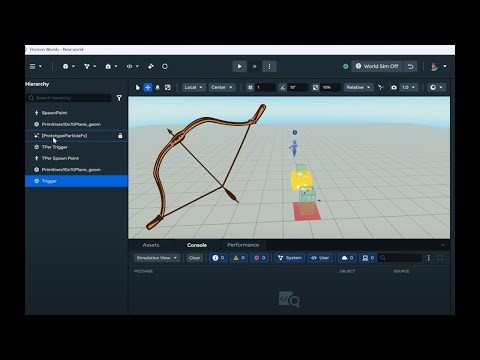Viewport: 480px width, 360px height.
Task: Choose the Move tool in viewport toolbar
Action: click(x=148, y=87)
